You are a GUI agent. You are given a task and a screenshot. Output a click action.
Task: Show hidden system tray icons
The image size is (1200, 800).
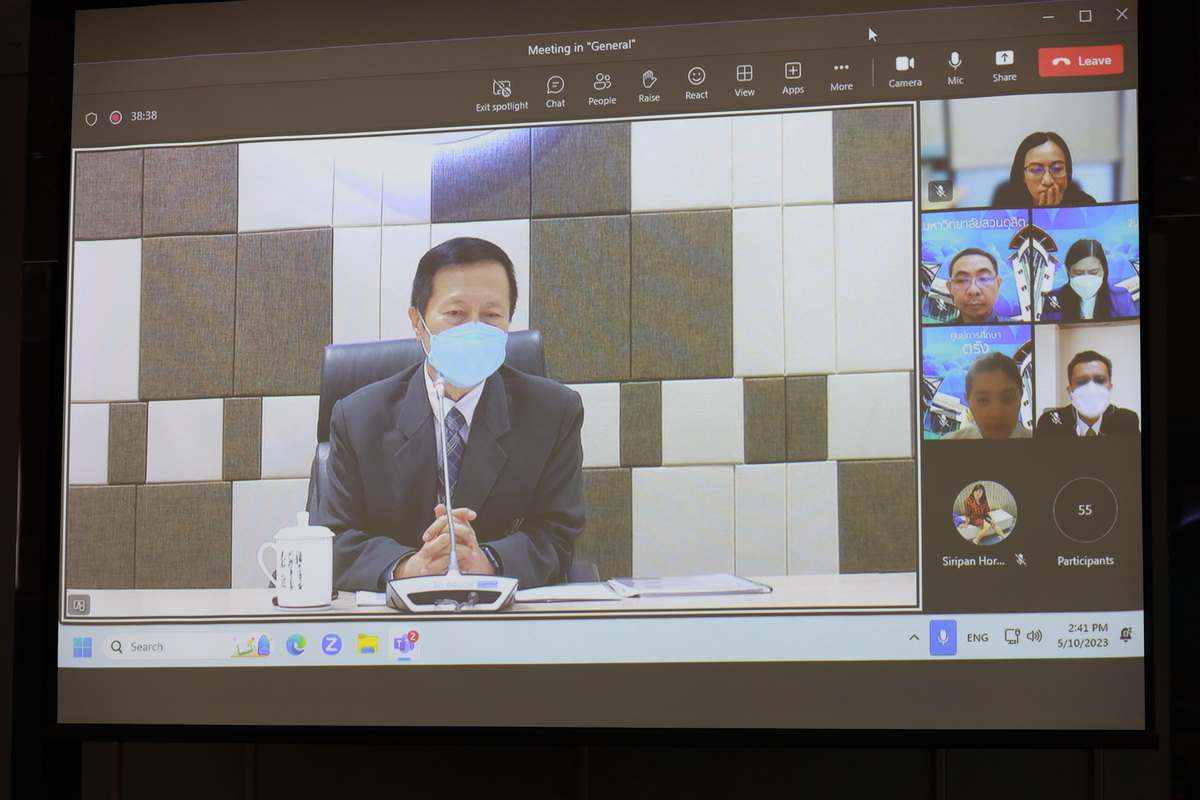click(x=913, y=638)
